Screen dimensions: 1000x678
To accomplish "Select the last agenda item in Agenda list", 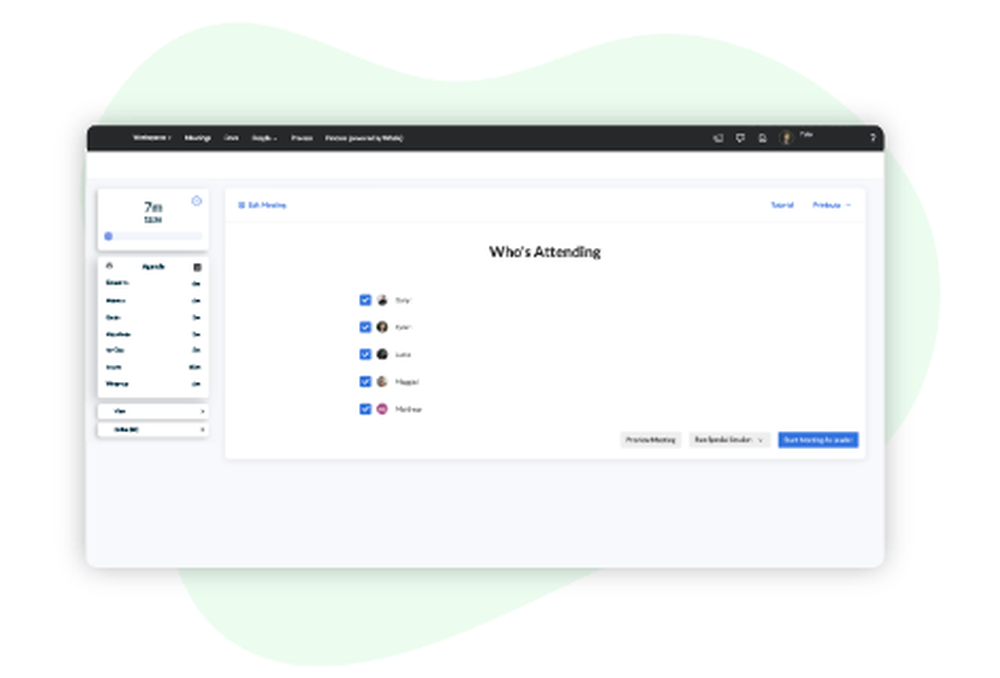I will tap(153, 383).
